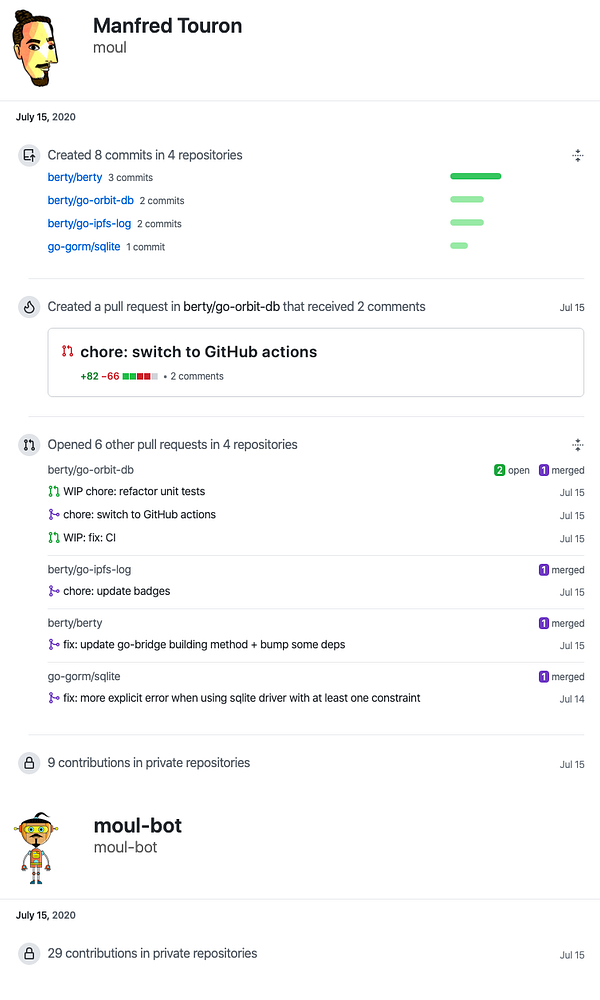Collapse the other pull requests section
The height and width of the screenshot is (1000, 600).
[577, 445]
